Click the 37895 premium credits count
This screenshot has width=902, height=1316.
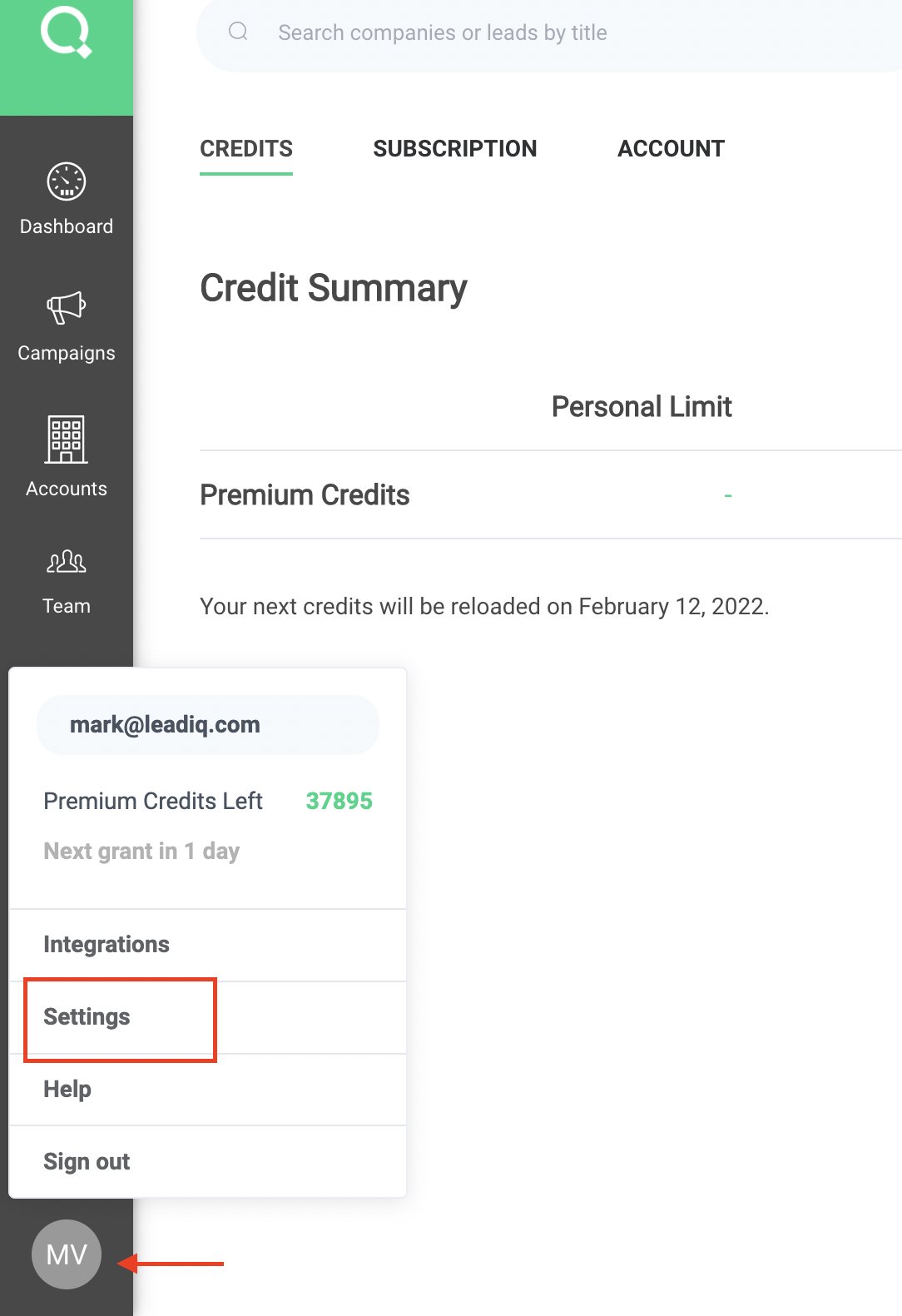click(x=339, y=801)
